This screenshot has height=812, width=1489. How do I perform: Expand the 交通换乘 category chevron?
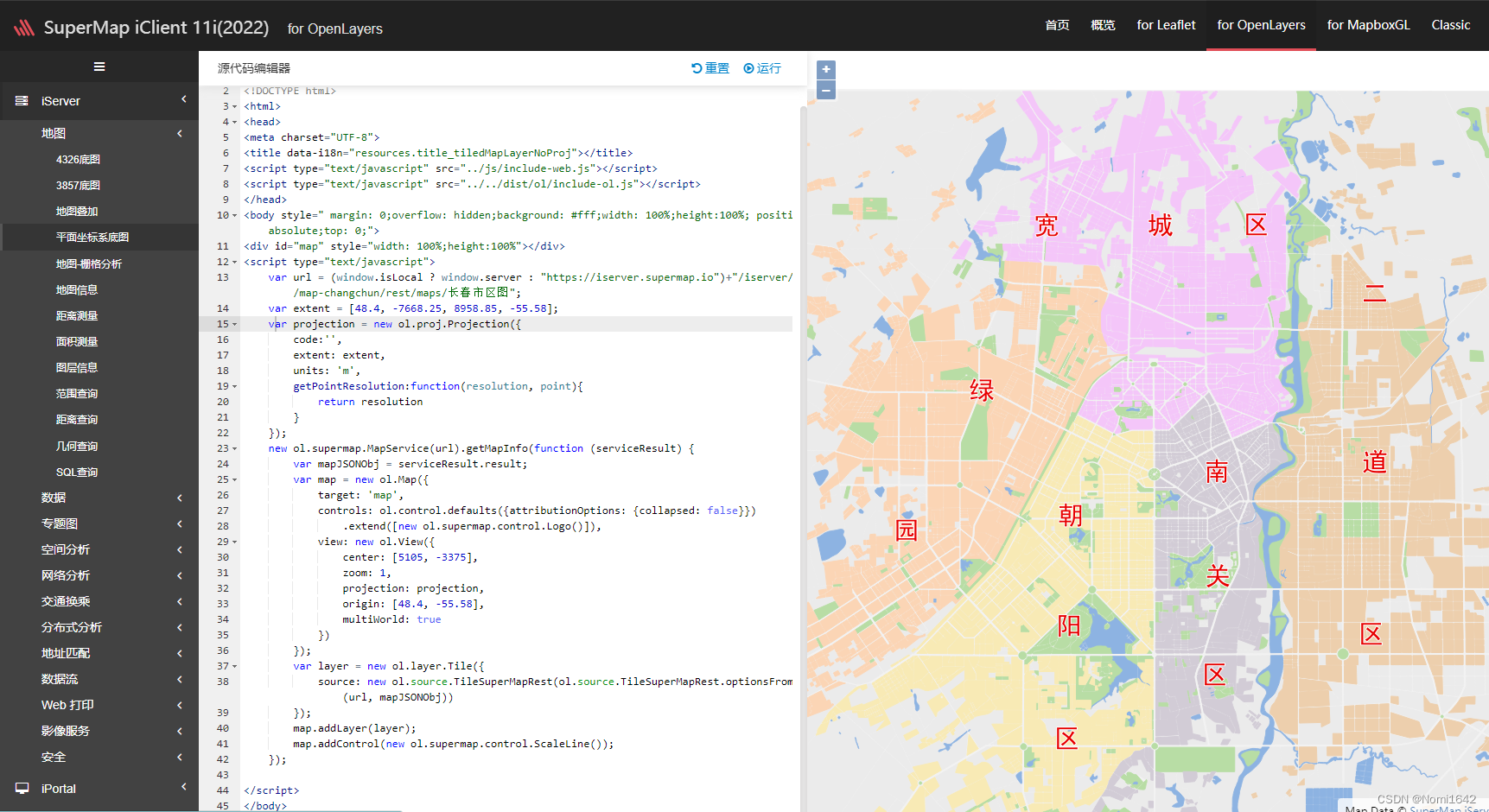point(180,601)
